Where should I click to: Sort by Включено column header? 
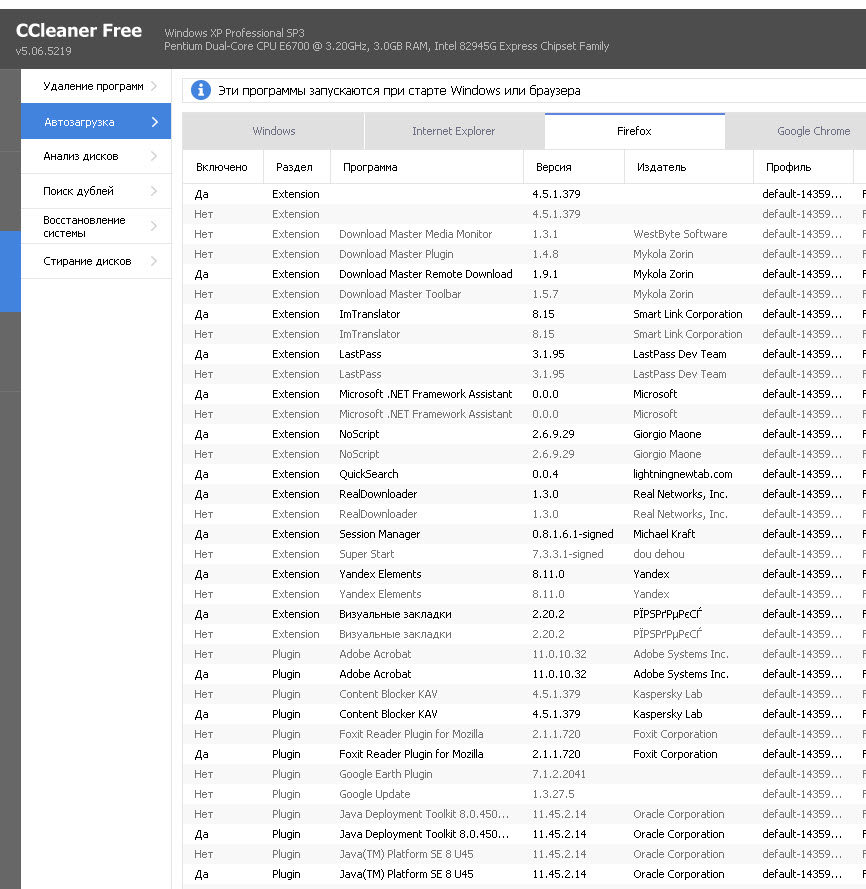click(221, 167)
